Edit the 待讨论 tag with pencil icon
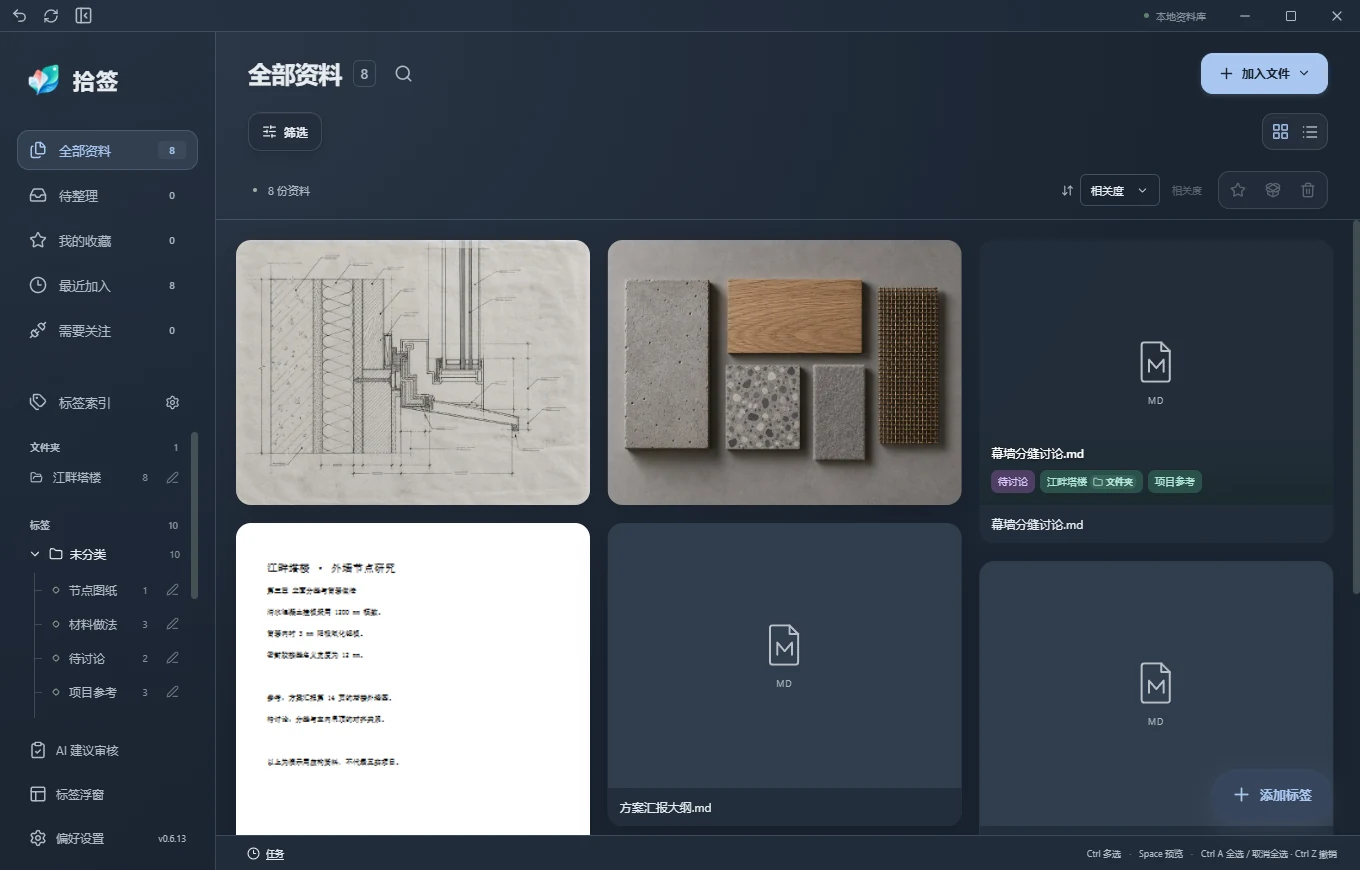 [172, 658]
